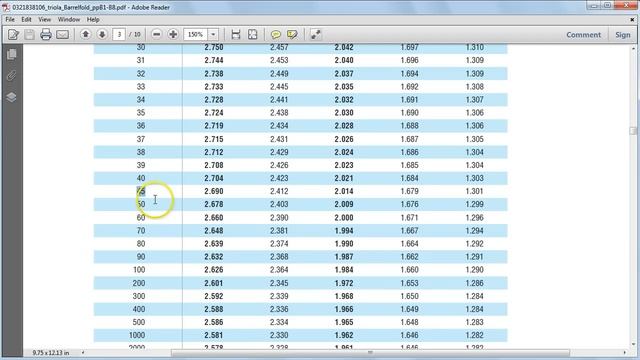The image size is (640, 360).
Task: Click table value 1.310 in row 30
Action: 475,47
